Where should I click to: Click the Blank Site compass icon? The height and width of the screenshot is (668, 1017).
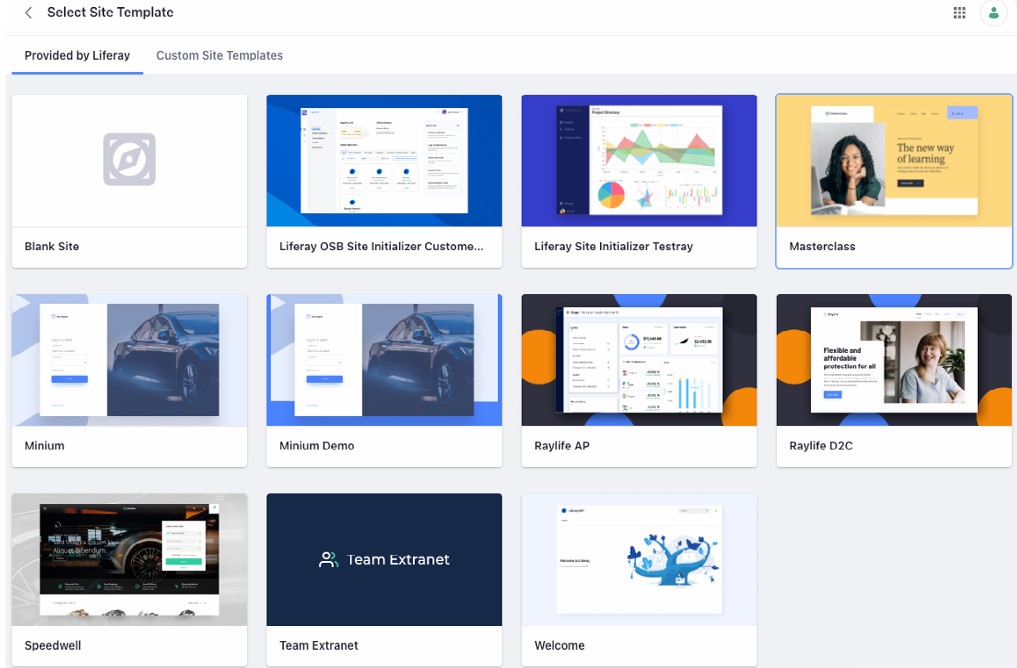click(129, 159)
